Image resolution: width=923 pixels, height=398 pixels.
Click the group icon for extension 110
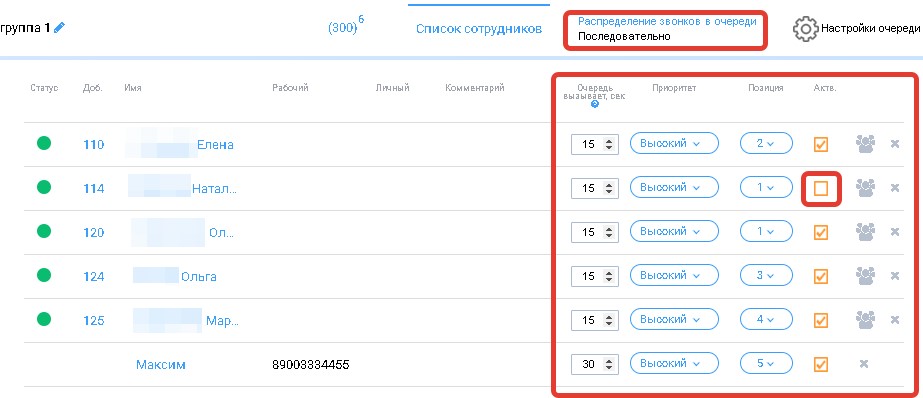click(865, 144)
